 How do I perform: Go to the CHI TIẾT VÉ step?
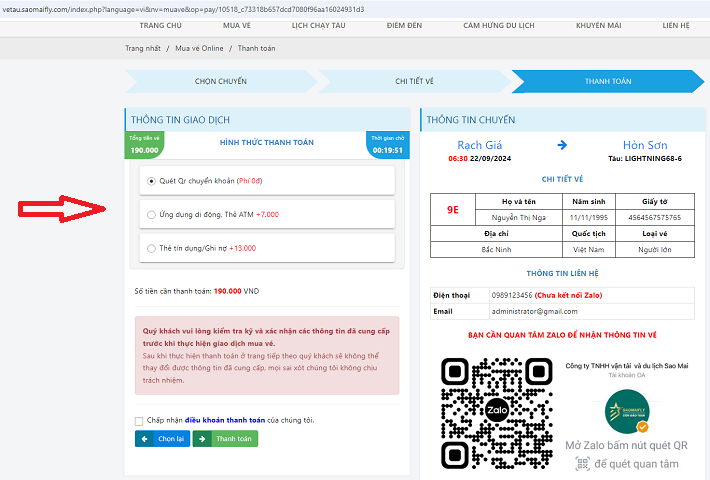[414, 82]
